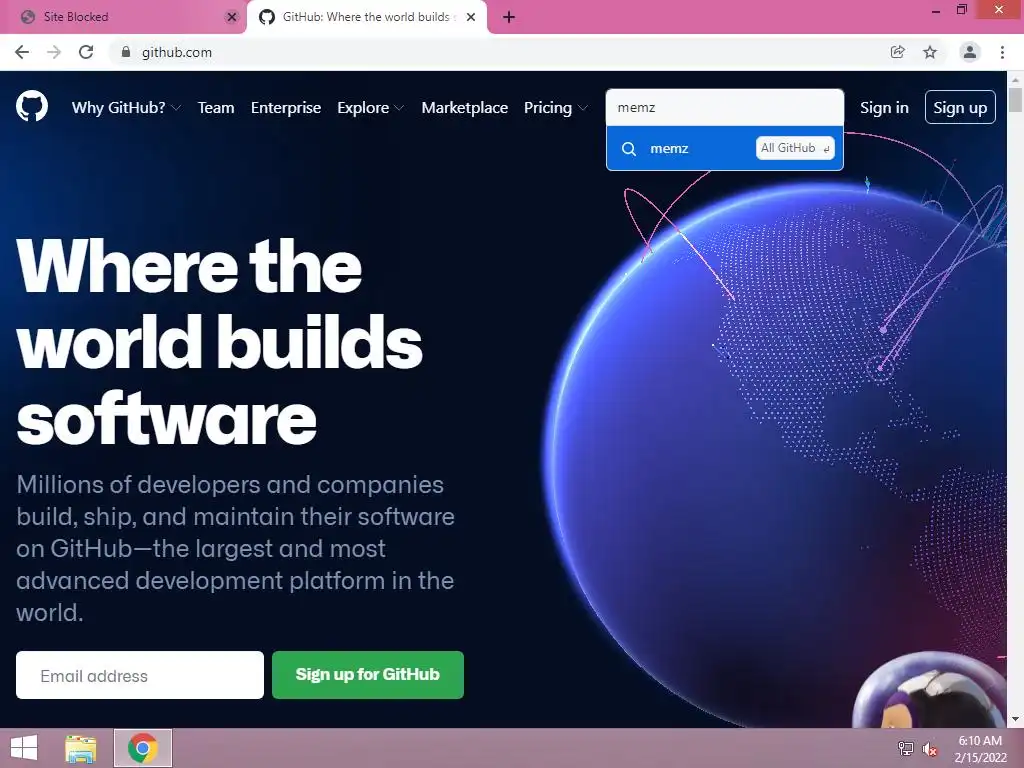Go back with browser back arrow

(22, 52)
